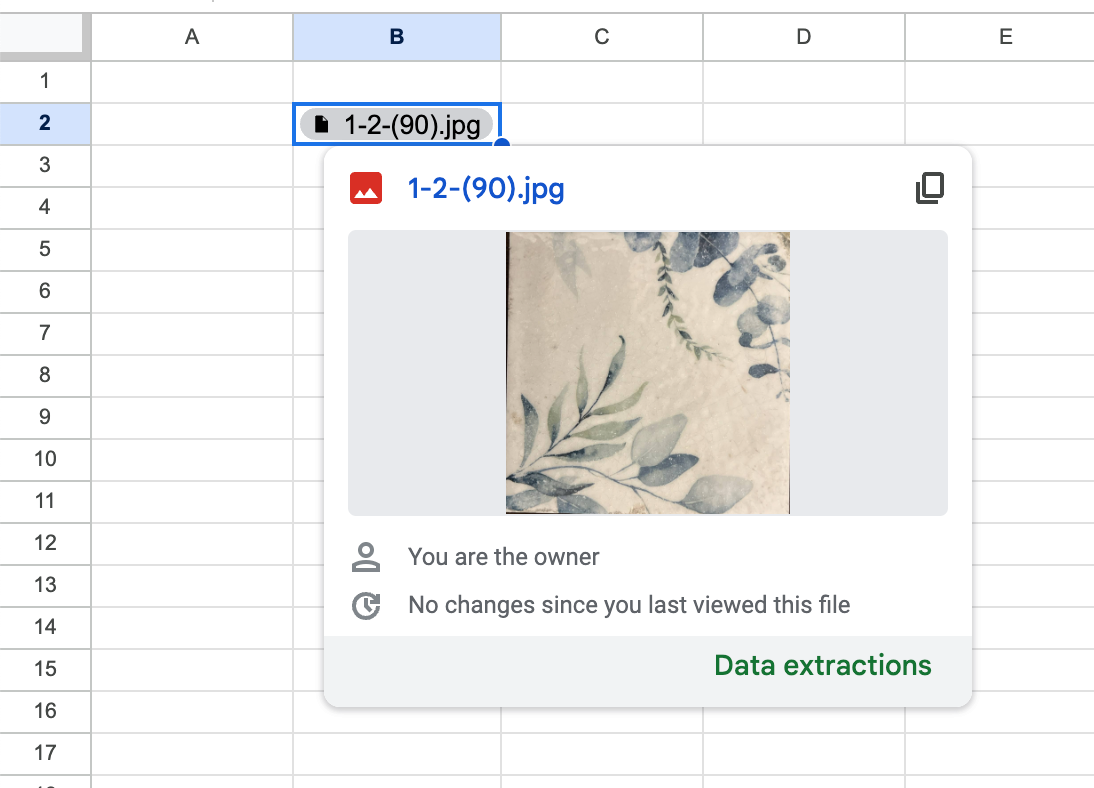The height and width of the screenshot is (788, 1094).
Task: Select row 2 header
Action: tap(45, 123)
